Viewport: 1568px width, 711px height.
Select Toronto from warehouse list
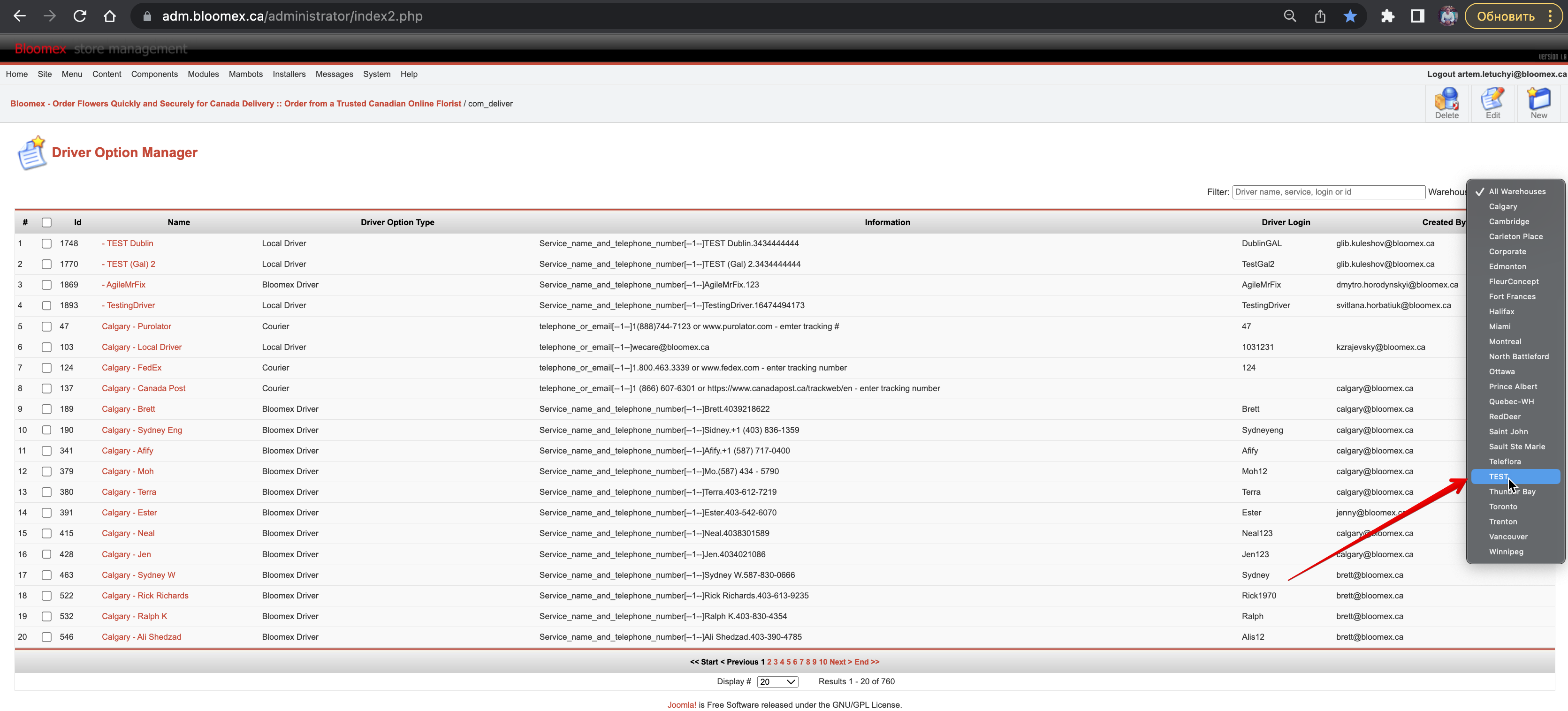[x=1515, y=507]
